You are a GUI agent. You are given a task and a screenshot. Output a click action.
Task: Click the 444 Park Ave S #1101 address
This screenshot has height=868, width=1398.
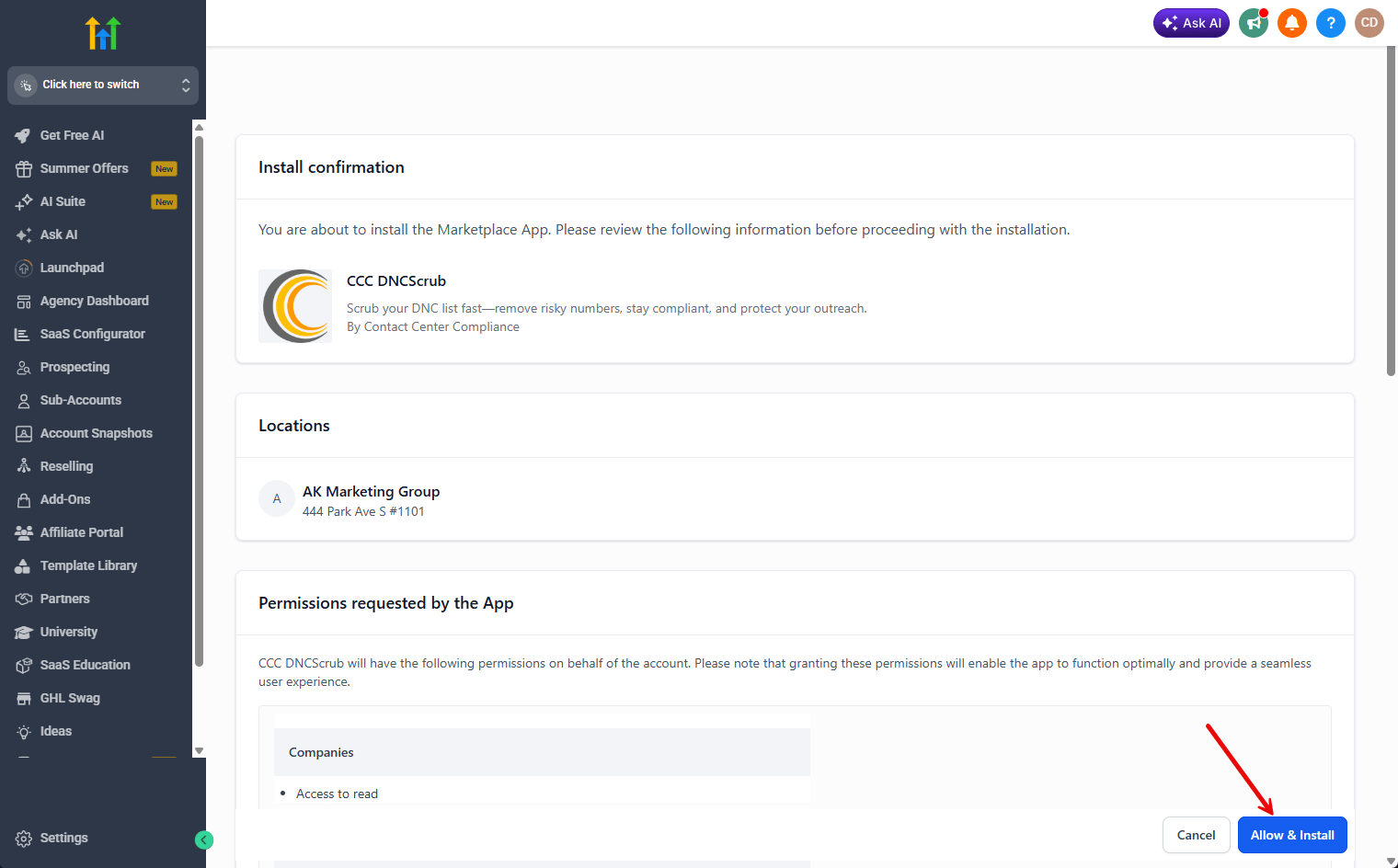pos(363,511)
